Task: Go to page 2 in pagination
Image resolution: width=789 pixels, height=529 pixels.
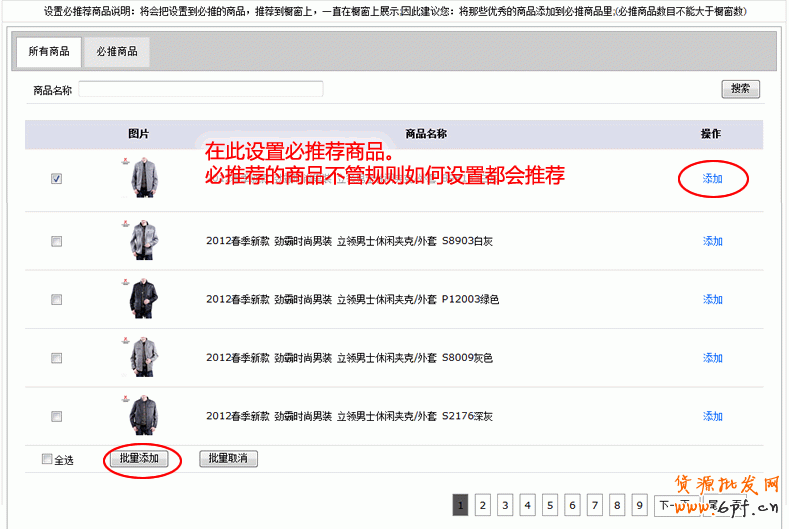Action: [x=483, y=506]
